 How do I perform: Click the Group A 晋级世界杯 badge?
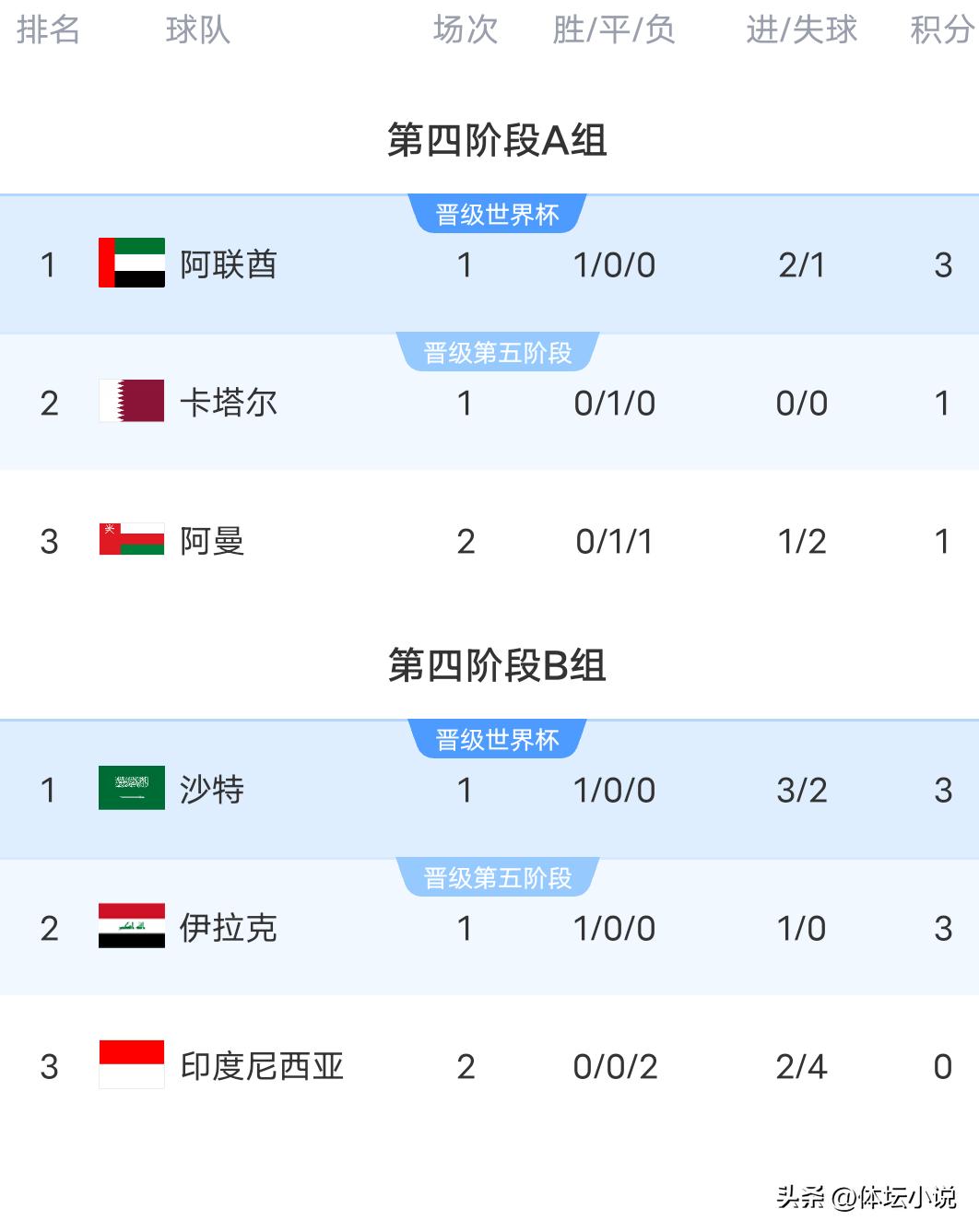click(x=497, y=215)
